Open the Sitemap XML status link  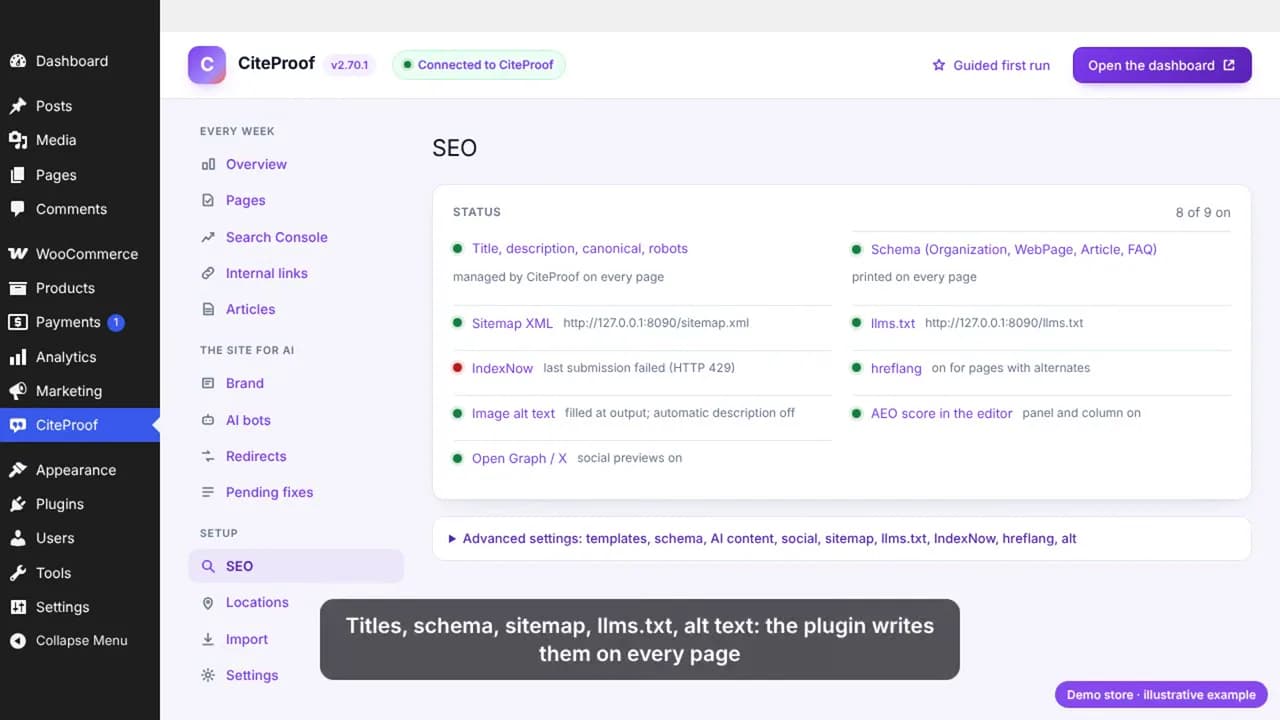click(512, 323)
